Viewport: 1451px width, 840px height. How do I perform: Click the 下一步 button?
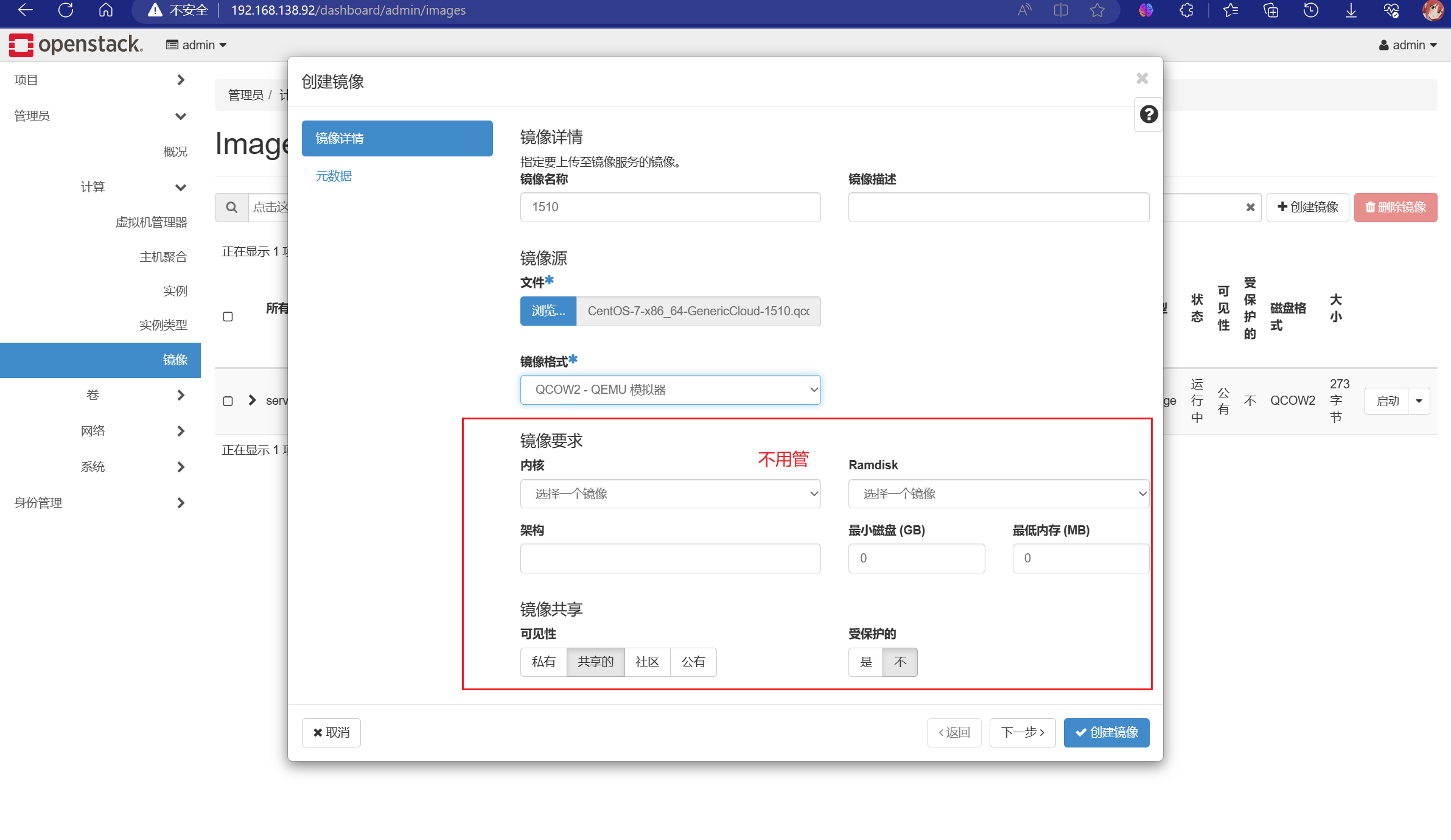1023,732
